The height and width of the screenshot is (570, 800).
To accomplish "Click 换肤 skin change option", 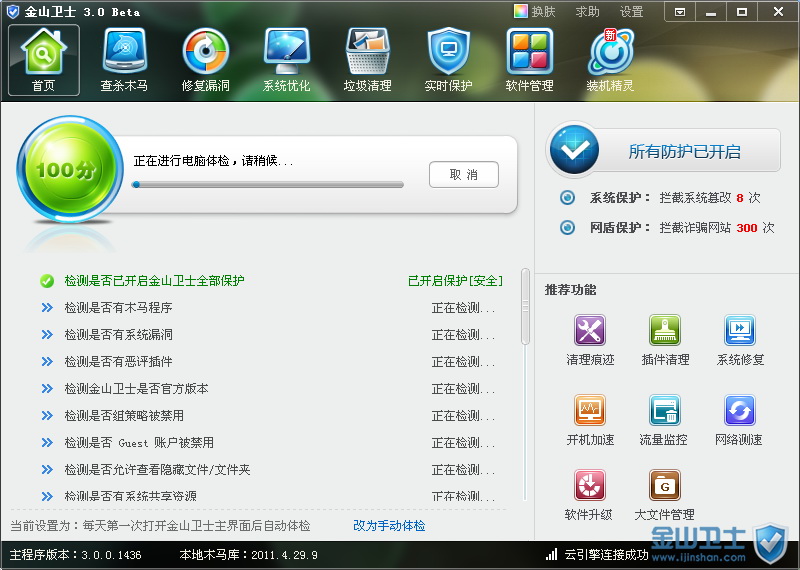I will 535,11.
